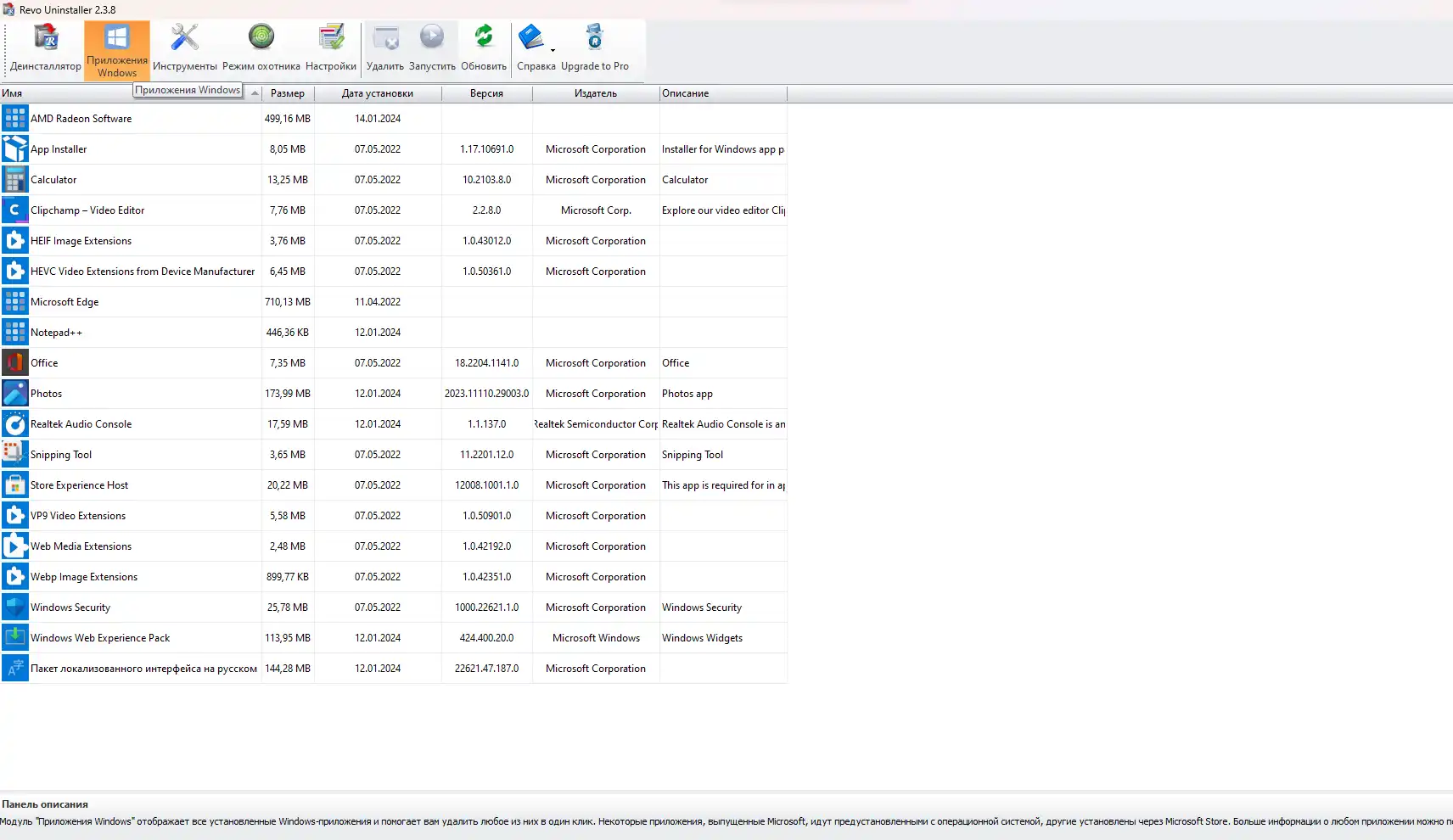The height and width of the screenshot is (840, 1453).
Task: Click the Realtek Audio Console icon
Action: [15, 424]
